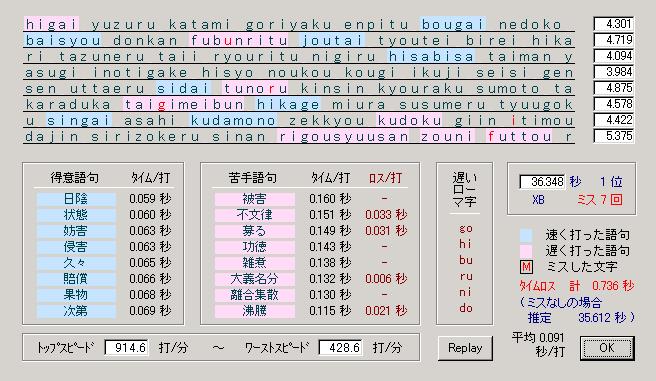
Task: Click the line time value 4.301
Action: pyautogui.click(x=613, y=24)
